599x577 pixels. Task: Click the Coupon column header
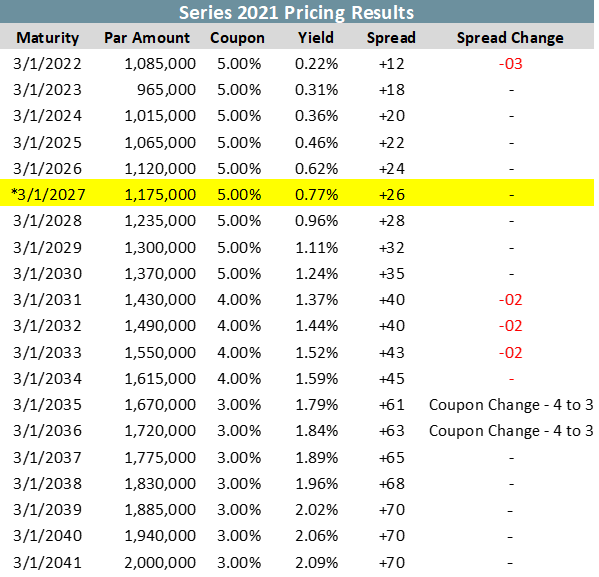coord(237,38)
